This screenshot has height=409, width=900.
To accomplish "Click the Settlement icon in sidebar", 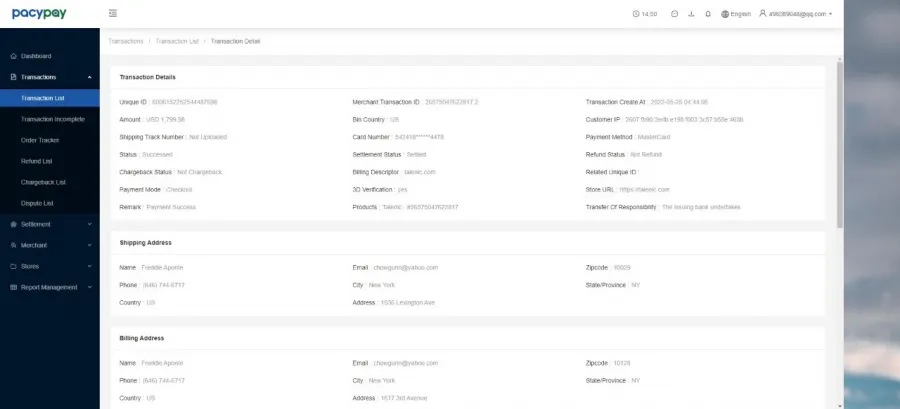I will pyautogui.click(x=14, y=224).
